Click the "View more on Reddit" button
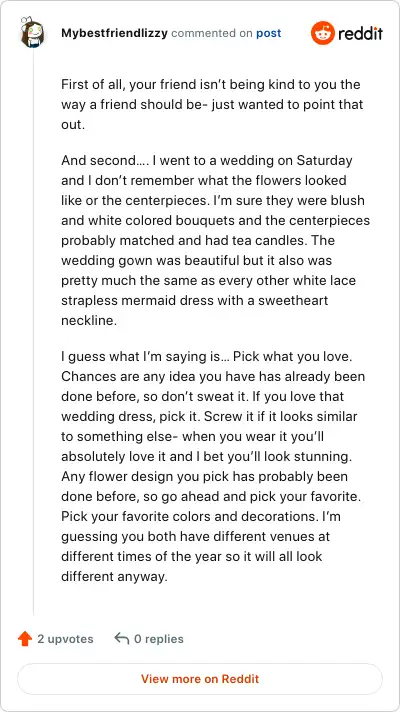Viewport: 400px width, 712px height. [x=200, y=679]
